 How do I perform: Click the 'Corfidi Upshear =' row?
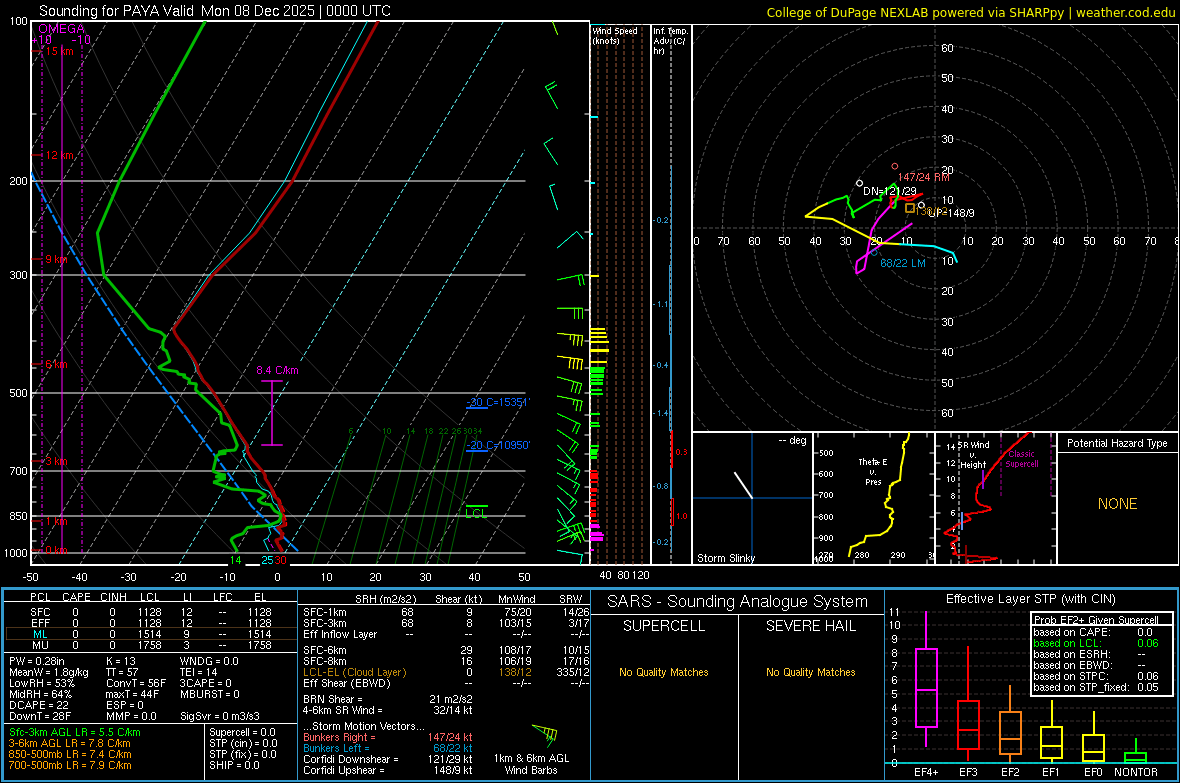[388, 770]
